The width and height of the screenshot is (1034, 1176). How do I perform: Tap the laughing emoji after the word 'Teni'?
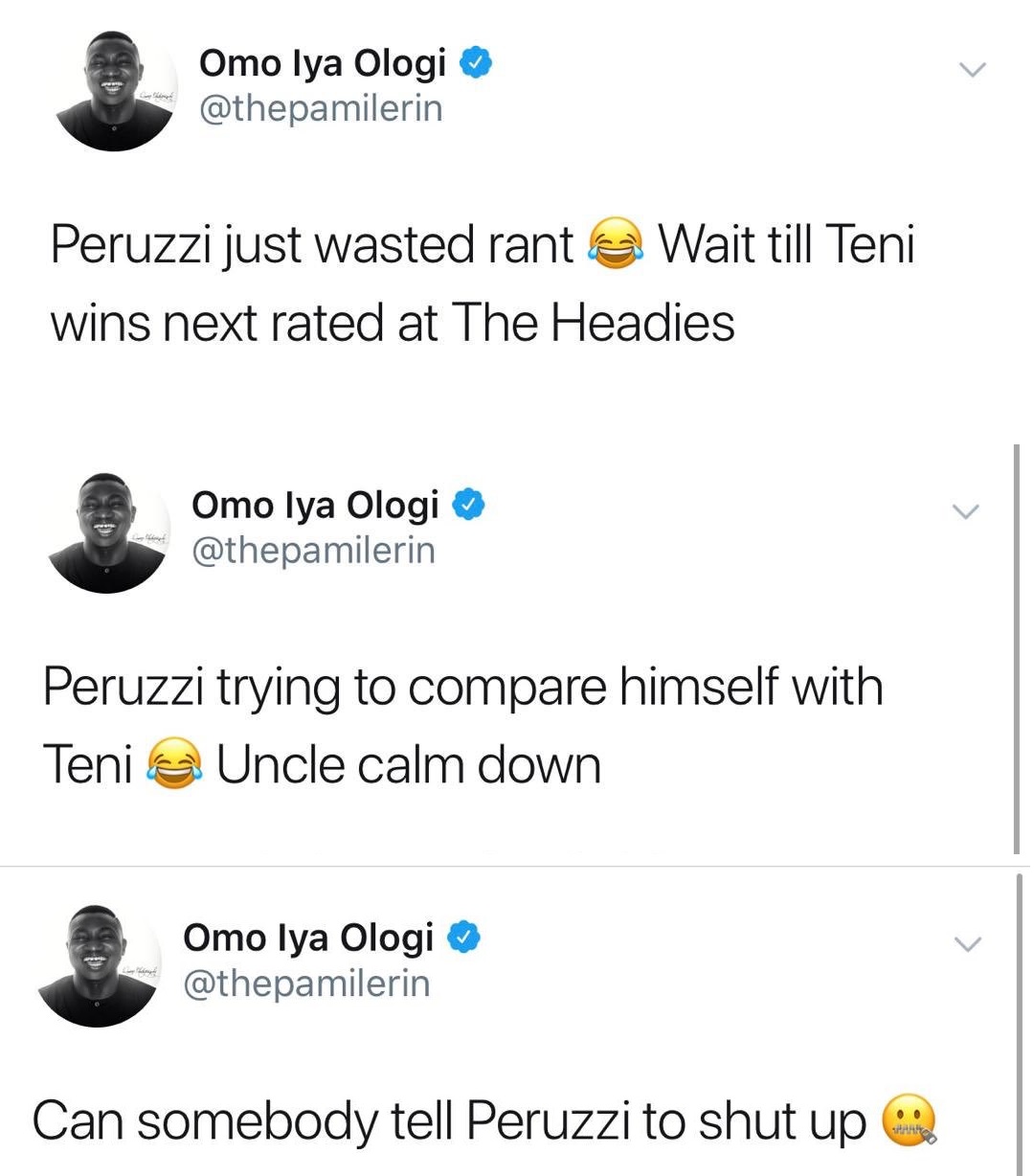click(x=174, y=765)
